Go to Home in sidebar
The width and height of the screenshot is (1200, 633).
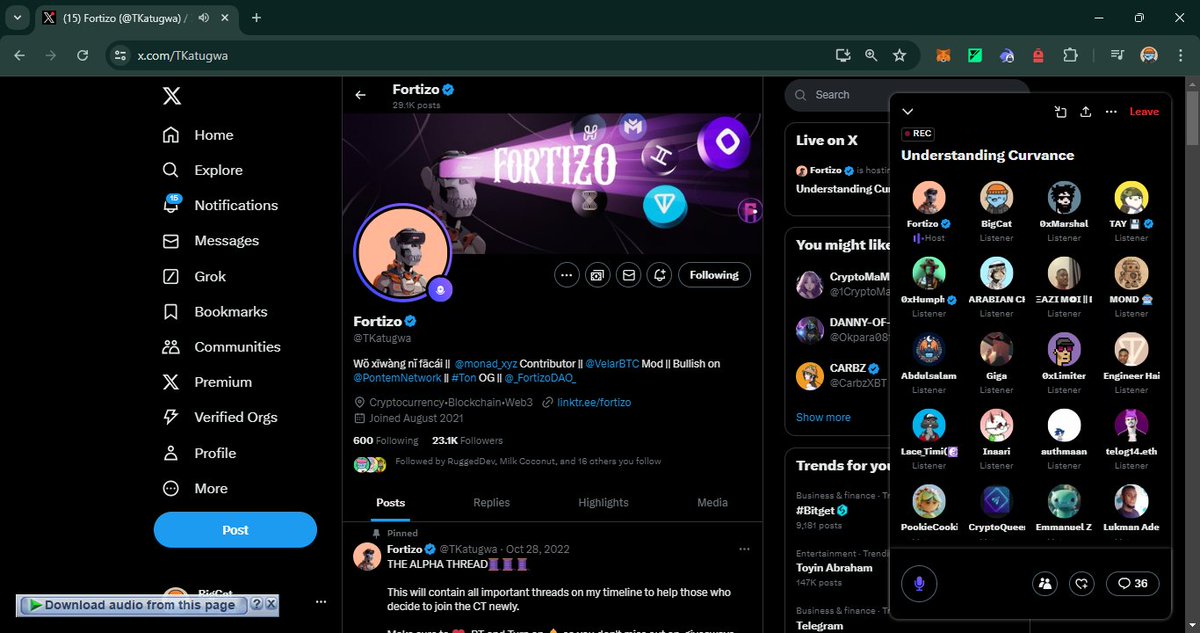[x=199, y=135]
